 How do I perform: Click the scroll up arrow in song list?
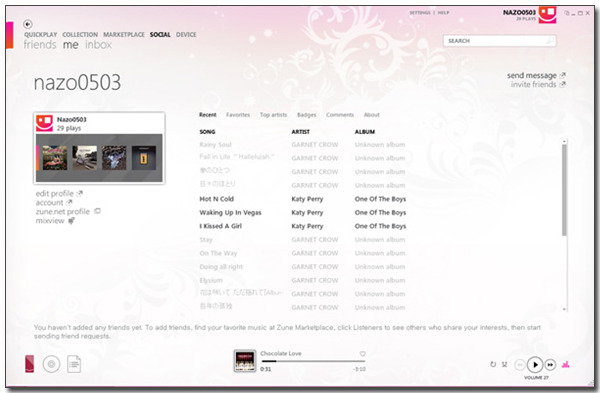pos(564,142)
